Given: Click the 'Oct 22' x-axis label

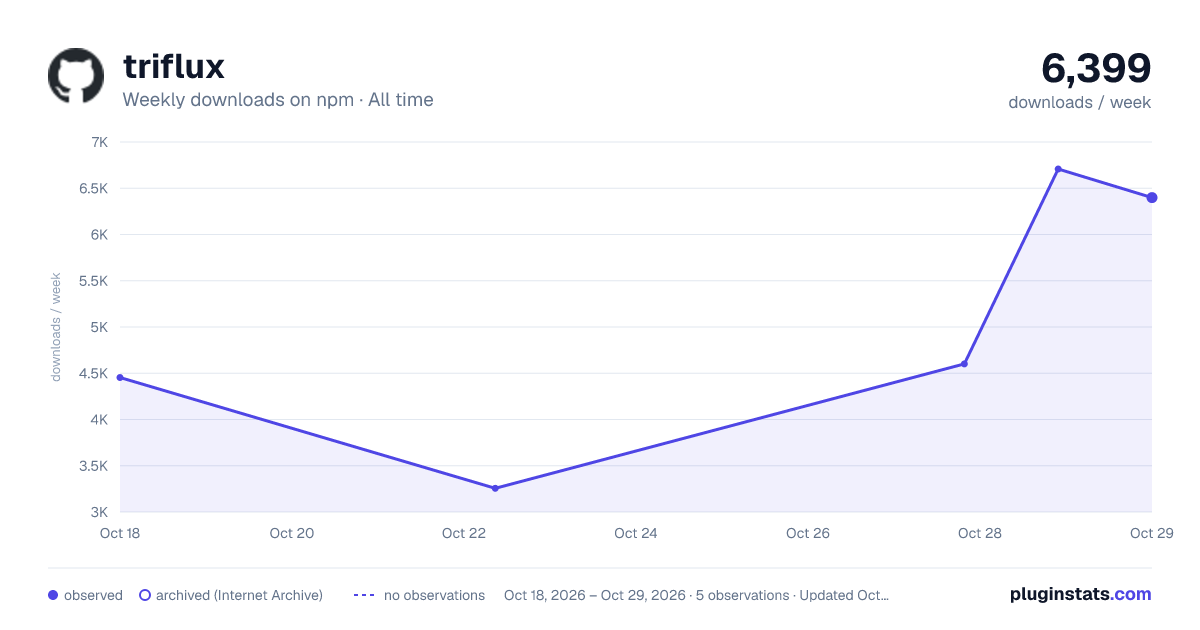Looking at the screenshot, I should [464, 533].
